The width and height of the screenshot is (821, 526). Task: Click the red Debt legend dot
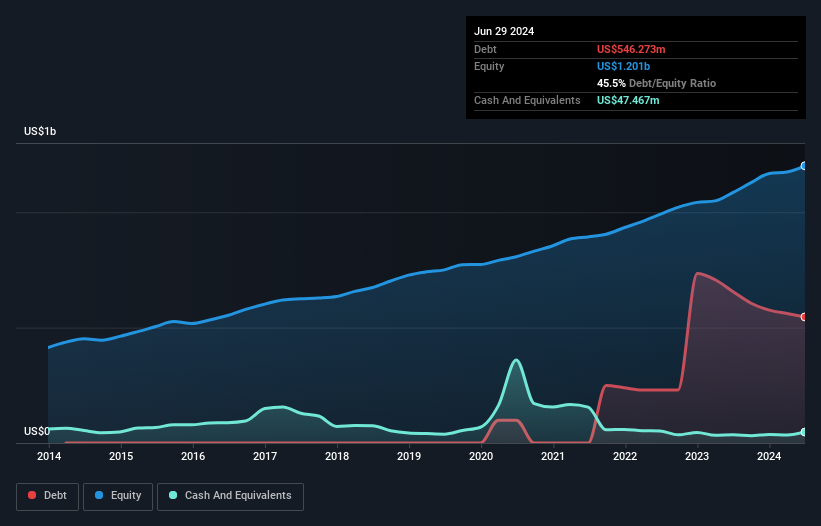tap(32, 495)
